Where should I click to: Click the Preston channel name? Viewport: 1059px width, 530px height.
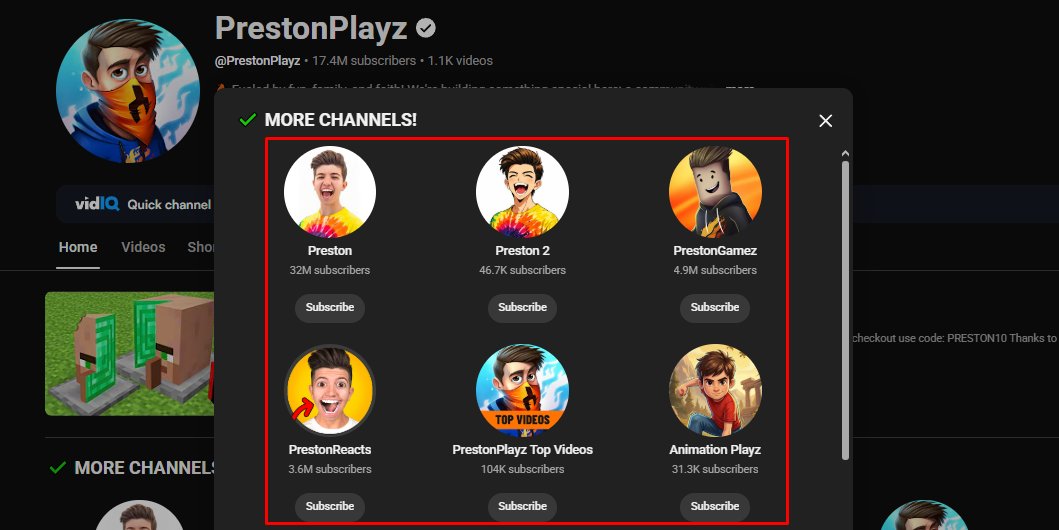[330, 250]
